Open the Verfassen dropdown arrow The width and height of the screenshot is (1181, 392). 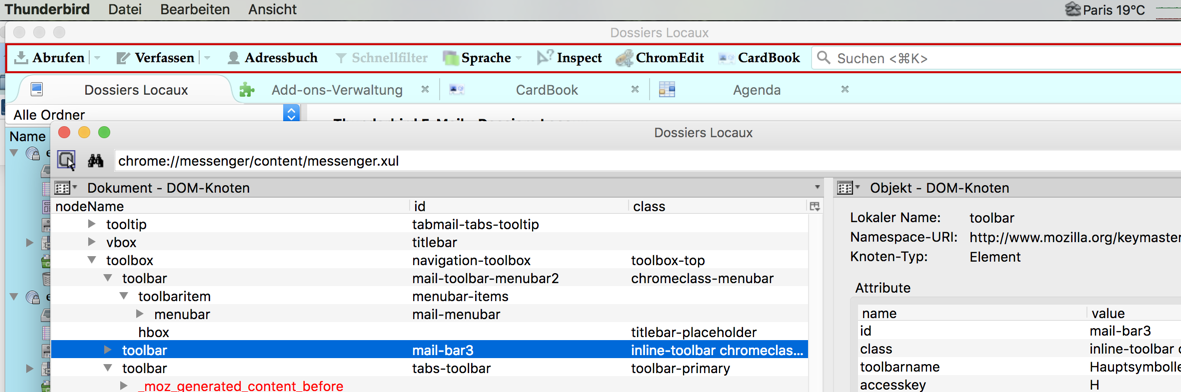click(x=208, y=57)
